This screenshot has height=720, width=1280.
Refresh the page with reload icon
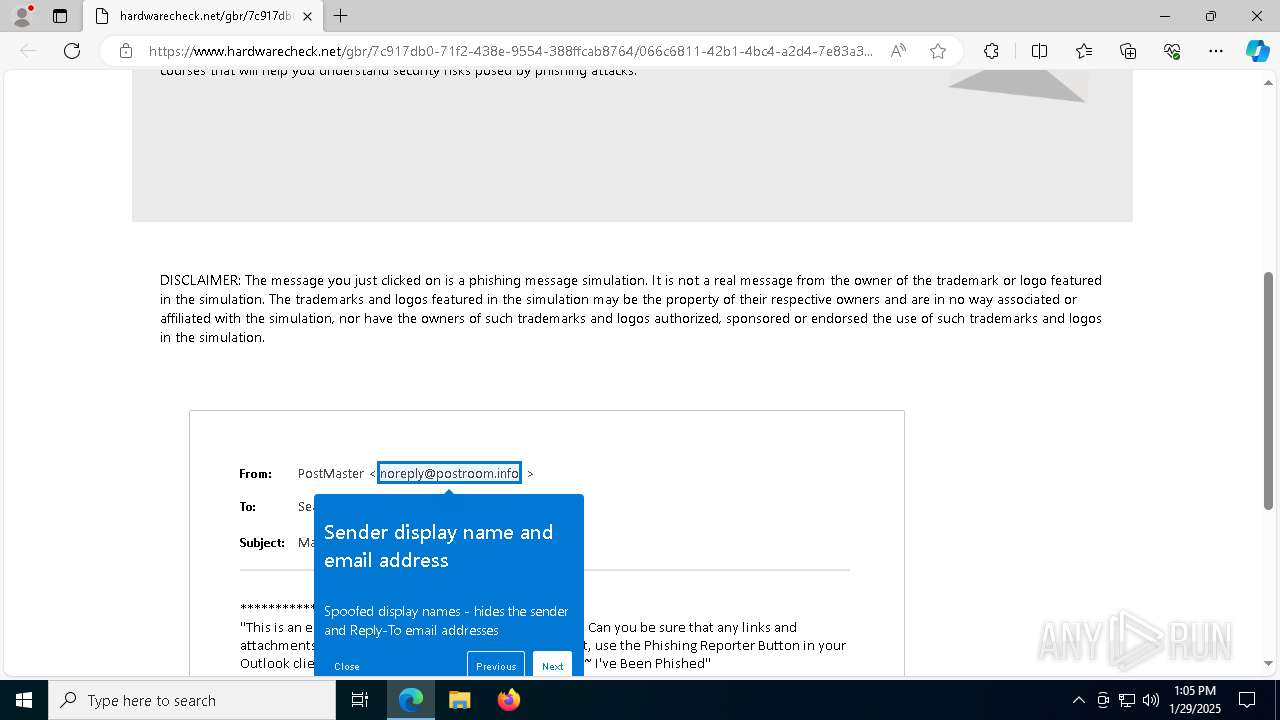72,51
